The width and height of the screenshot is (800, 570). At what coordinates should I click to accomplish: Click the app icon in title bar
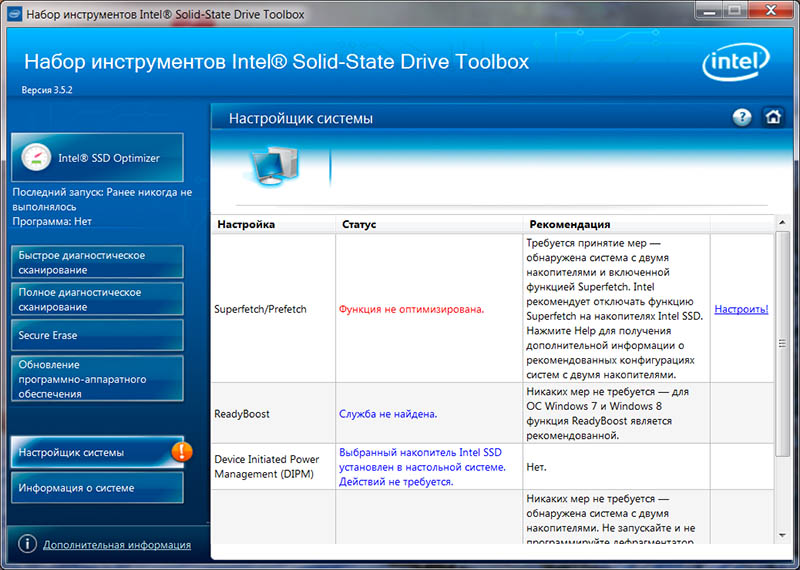click(14, 15)
